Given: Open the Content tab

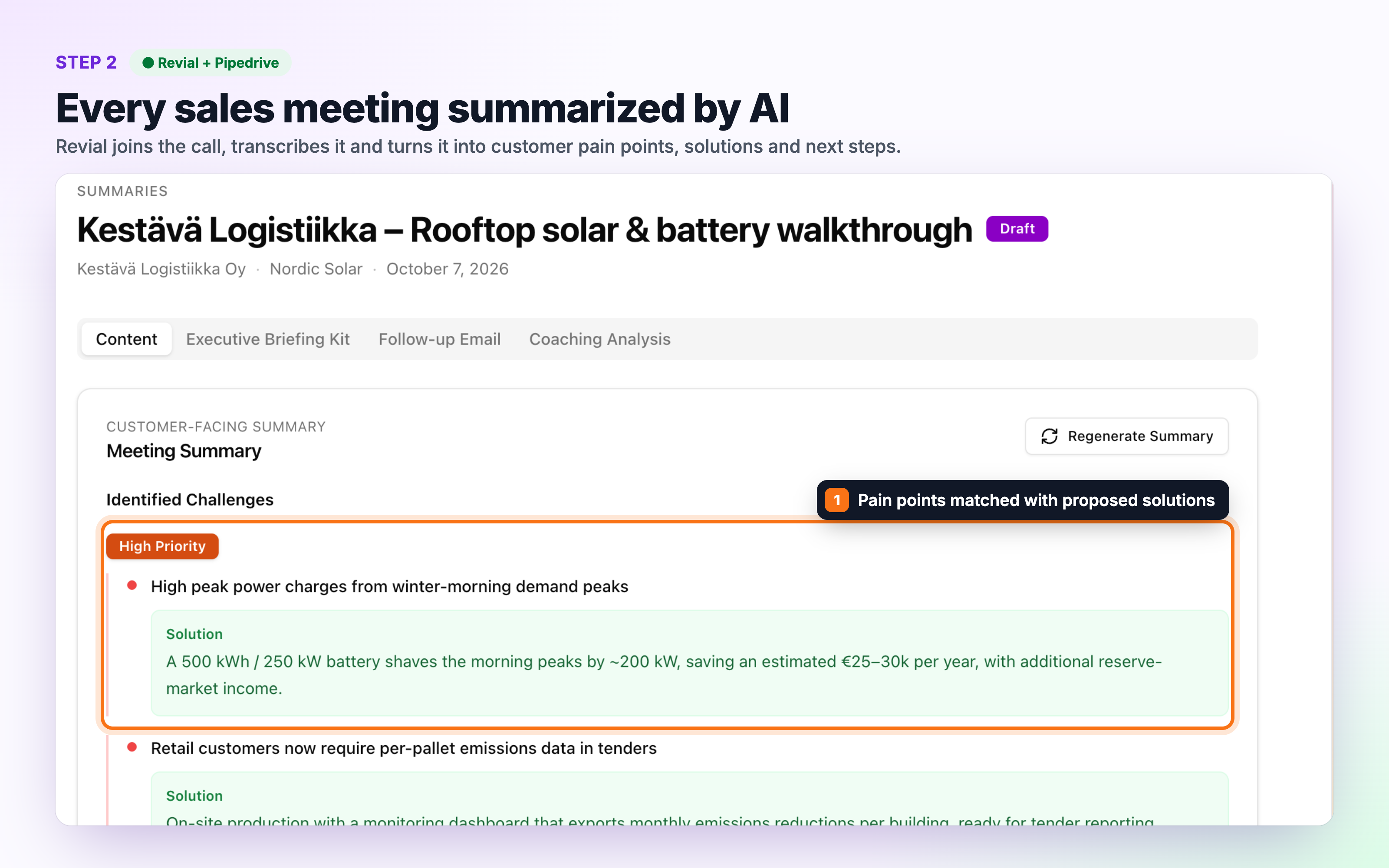Looking at the screenshot, I should pos(126,339).
